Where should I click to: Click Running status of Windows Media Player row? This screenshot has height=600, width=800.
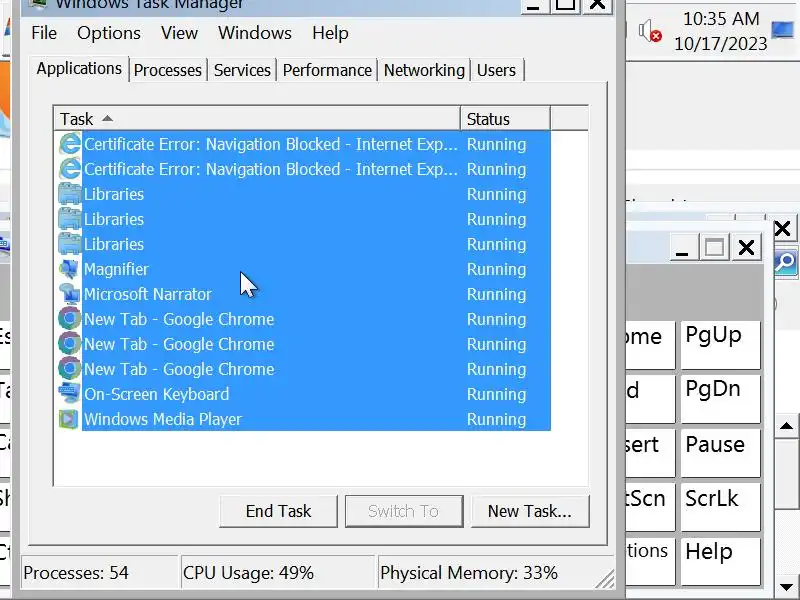[x=496, y=419]
